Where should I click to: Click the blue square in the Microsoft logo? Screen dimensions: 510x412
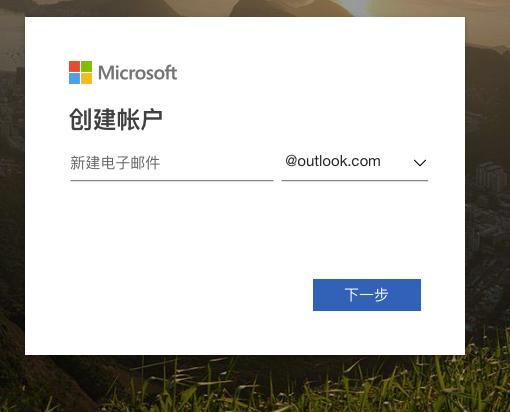click(74, 78)
